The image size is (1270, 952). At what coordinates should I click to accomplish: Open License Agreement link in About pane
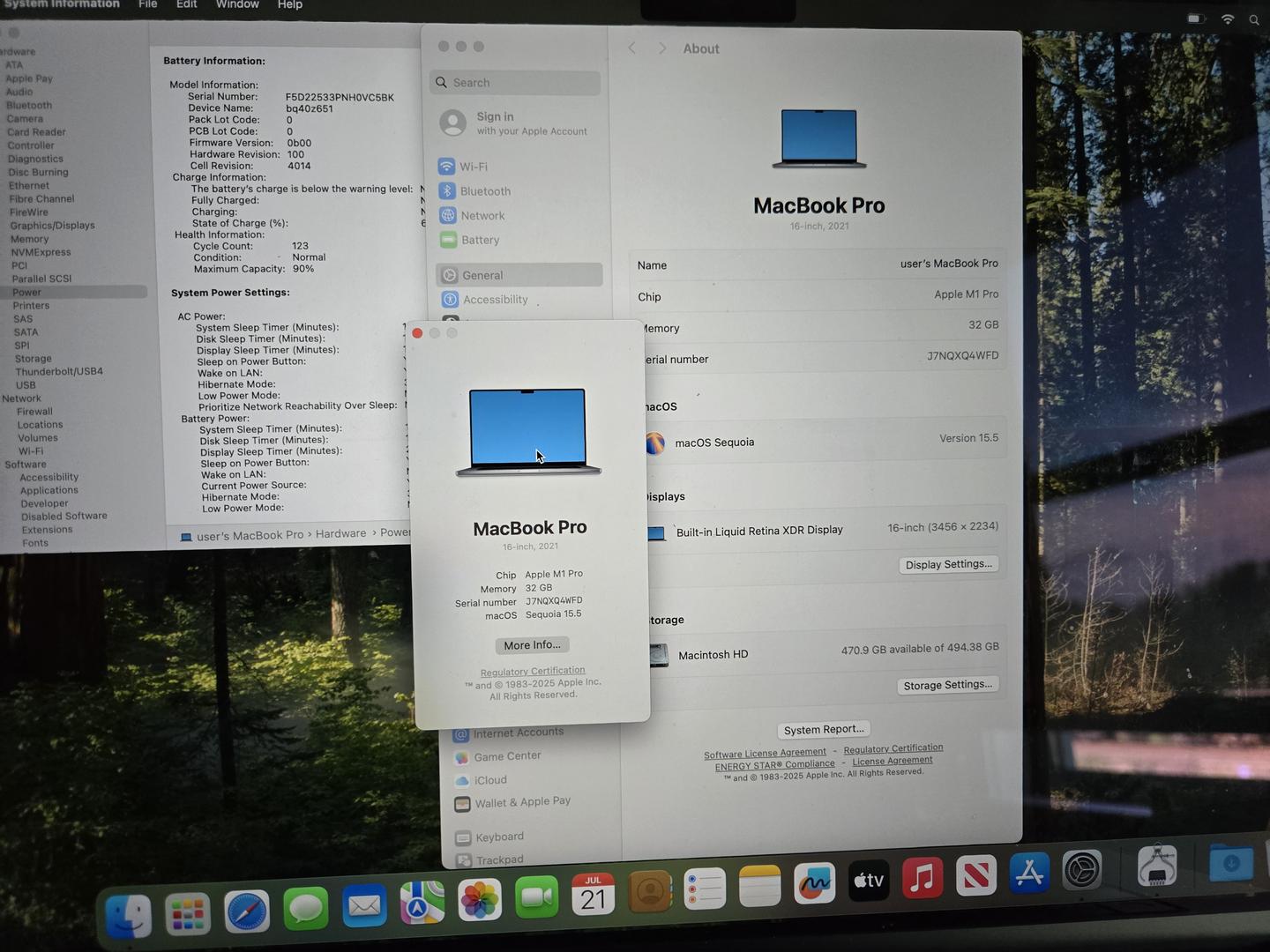click(x=893, y=761)
